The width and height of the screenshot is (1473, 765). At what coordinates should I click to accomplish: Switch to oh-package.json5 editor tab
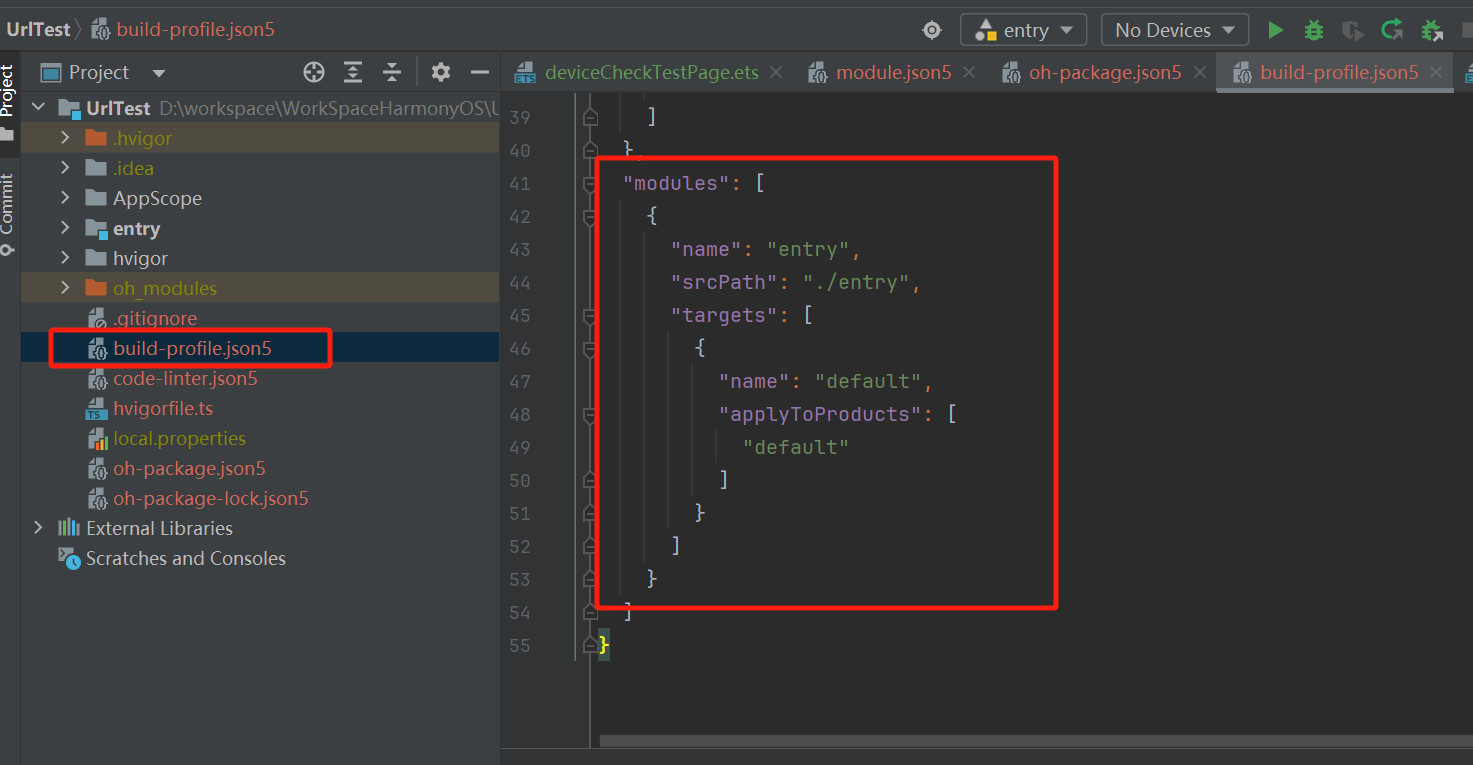1105,73
